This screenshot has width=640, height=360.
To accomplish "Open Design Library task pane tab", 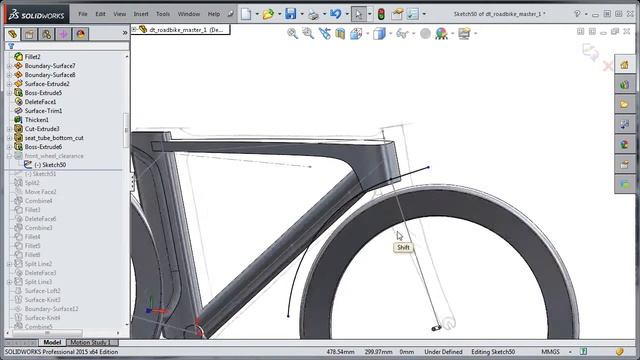I will 624,85.
